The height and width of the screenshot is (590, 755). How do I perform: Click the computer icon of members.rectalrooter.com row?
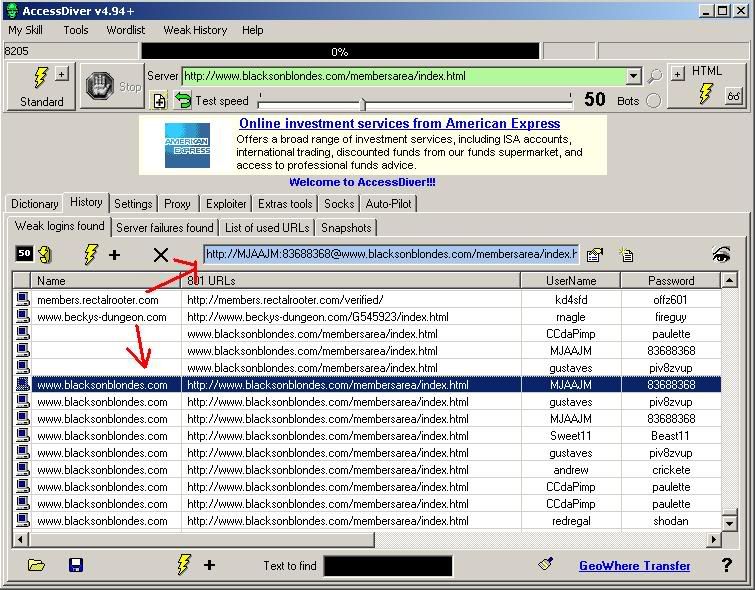click(23, 300)
